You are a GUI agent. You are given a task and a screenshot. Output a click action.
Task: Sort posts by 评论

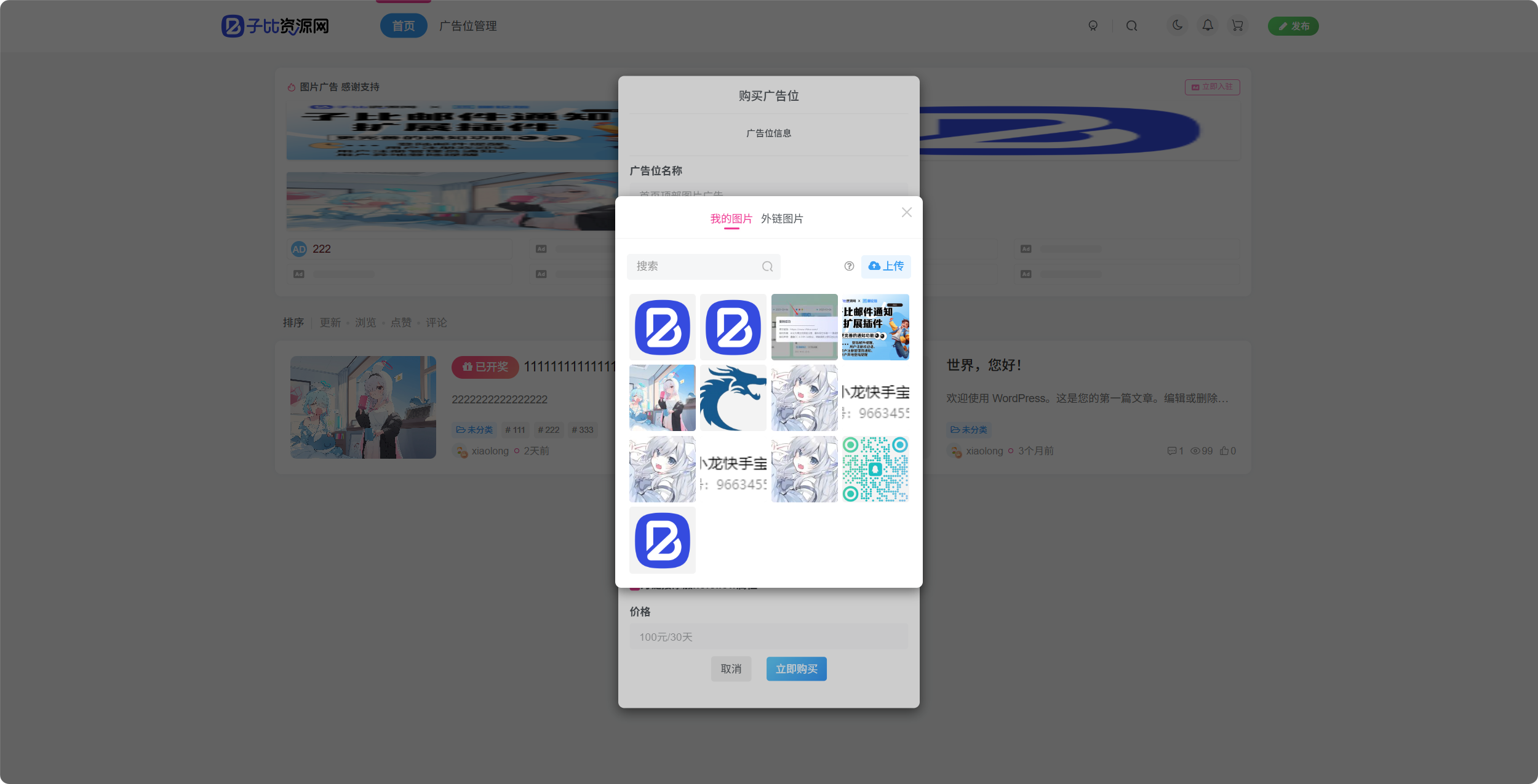tap(436, 322)
